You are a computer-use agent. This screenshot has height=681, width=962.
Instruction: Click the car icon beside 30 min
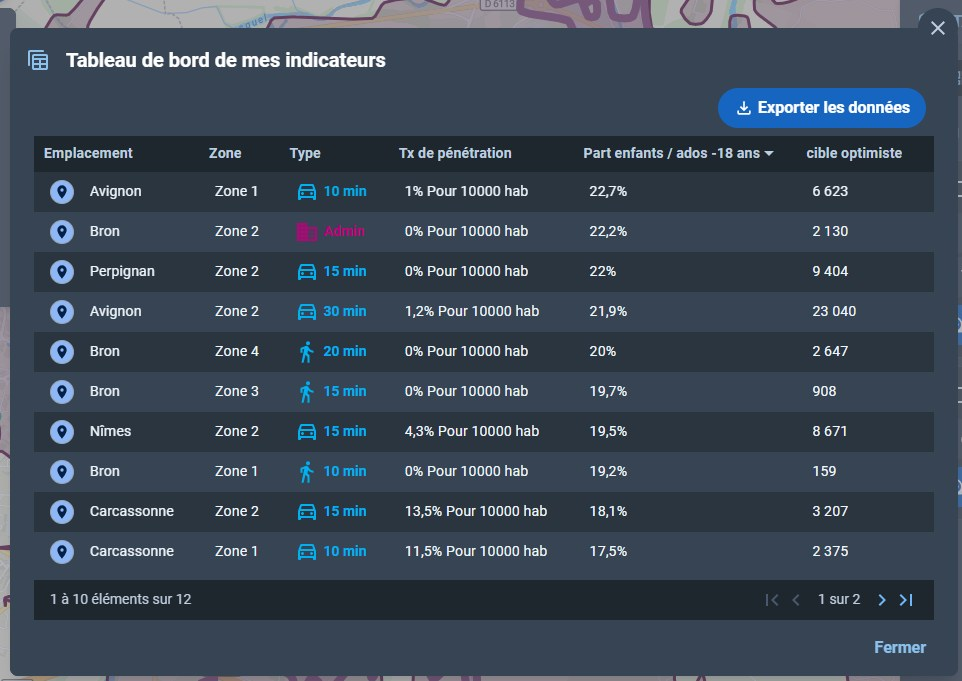click(307, 312)
